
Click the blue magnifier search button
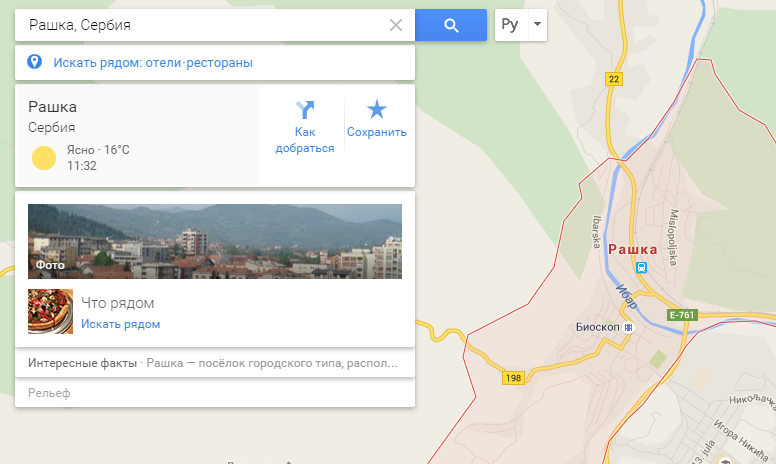point(450,25)
